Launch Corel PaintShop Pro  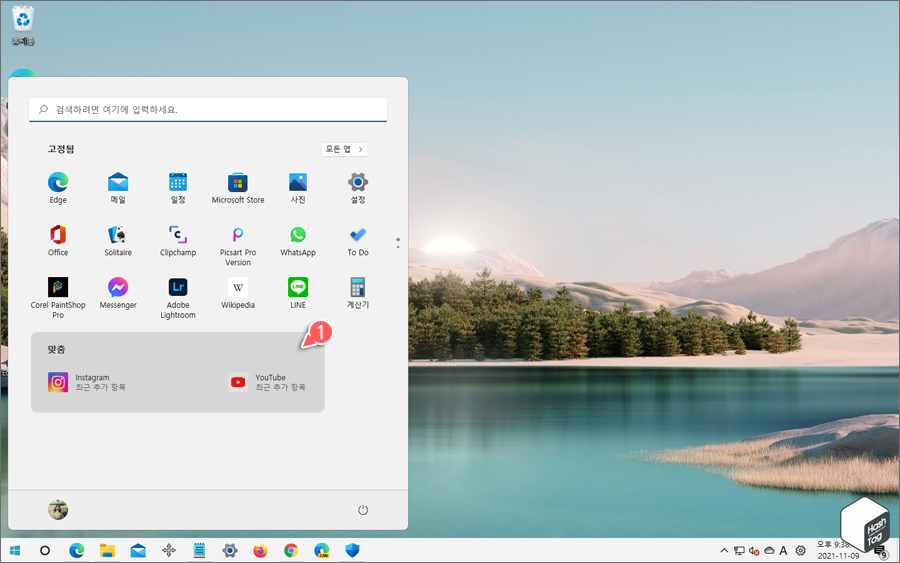tap(58, 298)
